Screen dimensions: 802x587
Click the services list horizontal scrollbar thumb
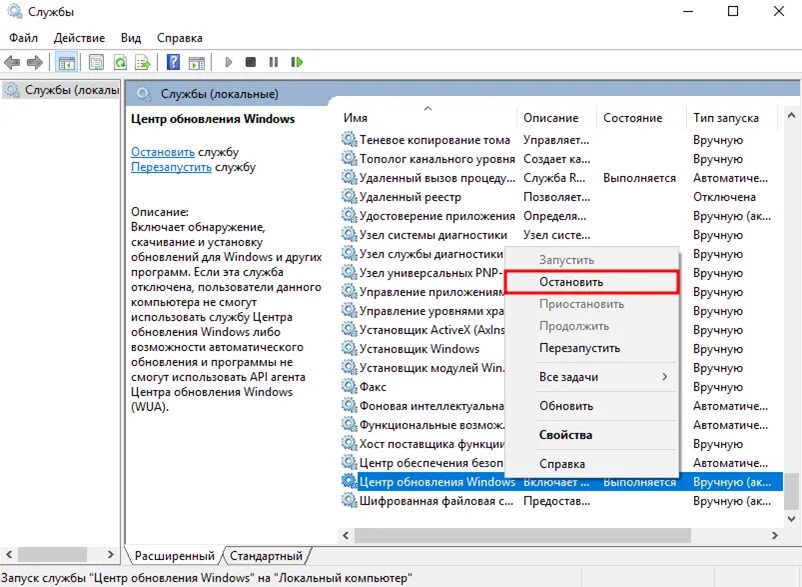pos(522,535)
